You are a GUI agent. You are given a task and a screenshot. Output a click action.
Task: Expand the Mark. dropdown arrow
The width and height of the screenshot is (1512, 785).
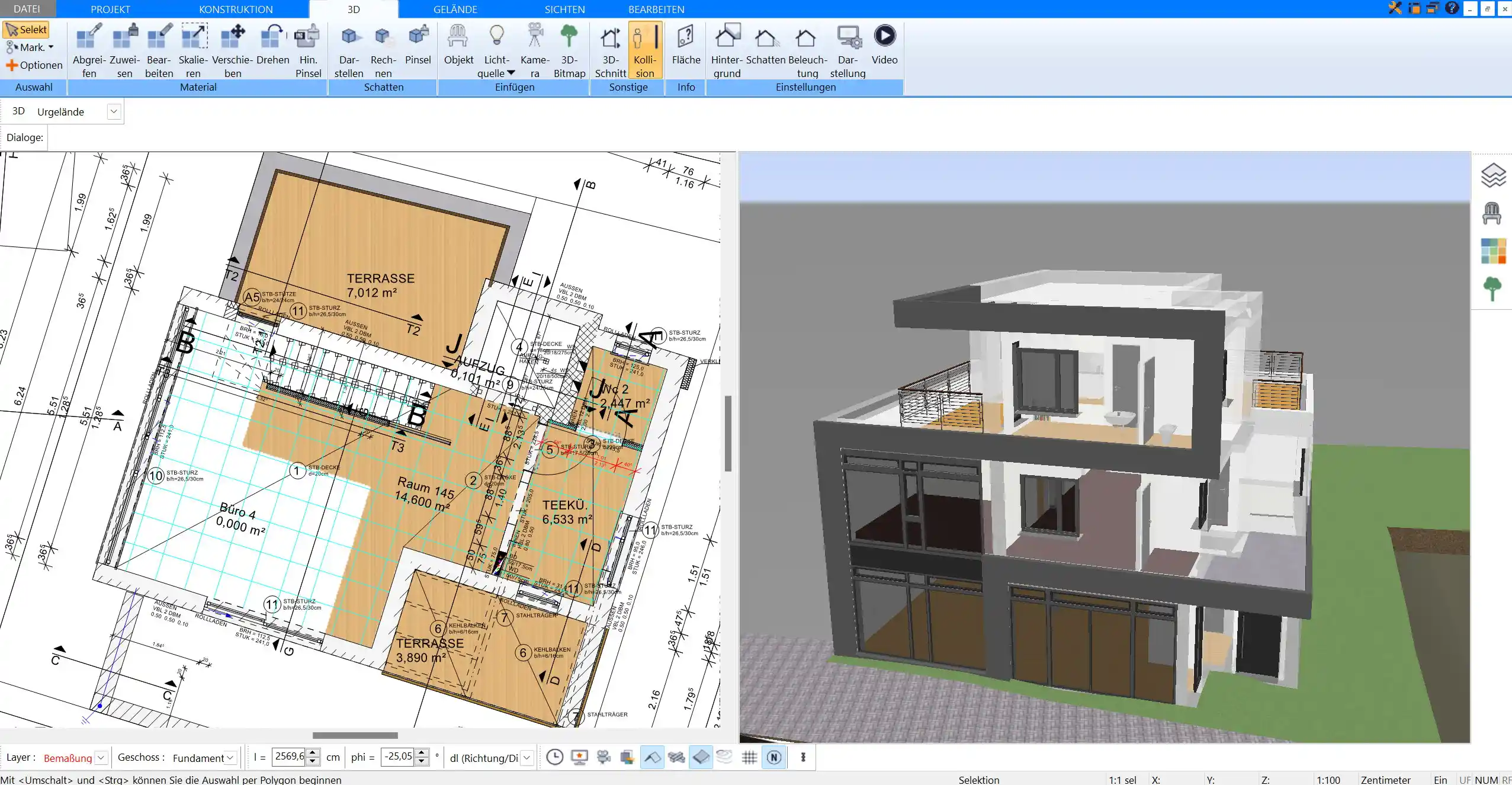(51, 47)
